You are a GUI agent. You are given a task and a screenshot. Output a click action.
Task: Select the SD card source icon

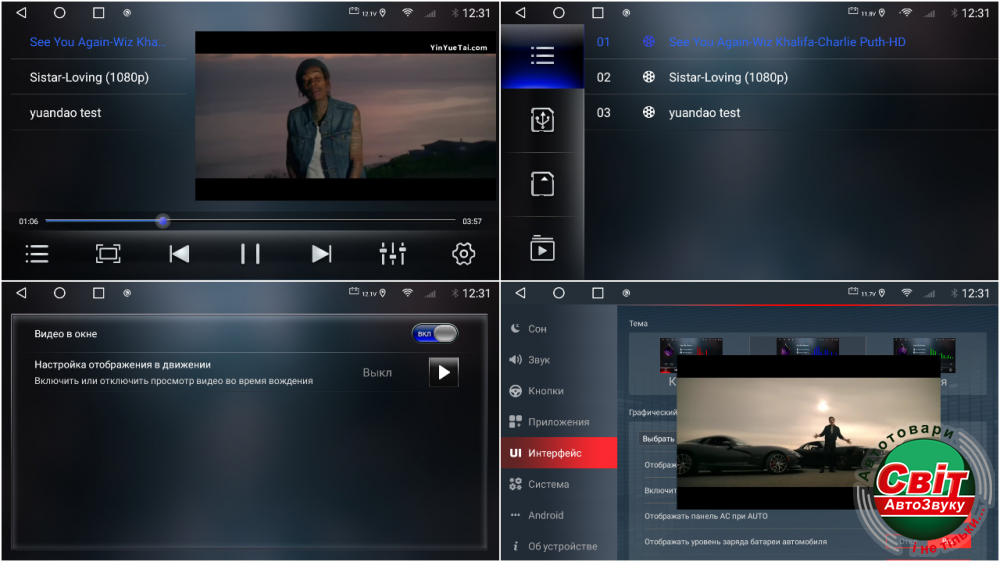[x=542, y=184]
